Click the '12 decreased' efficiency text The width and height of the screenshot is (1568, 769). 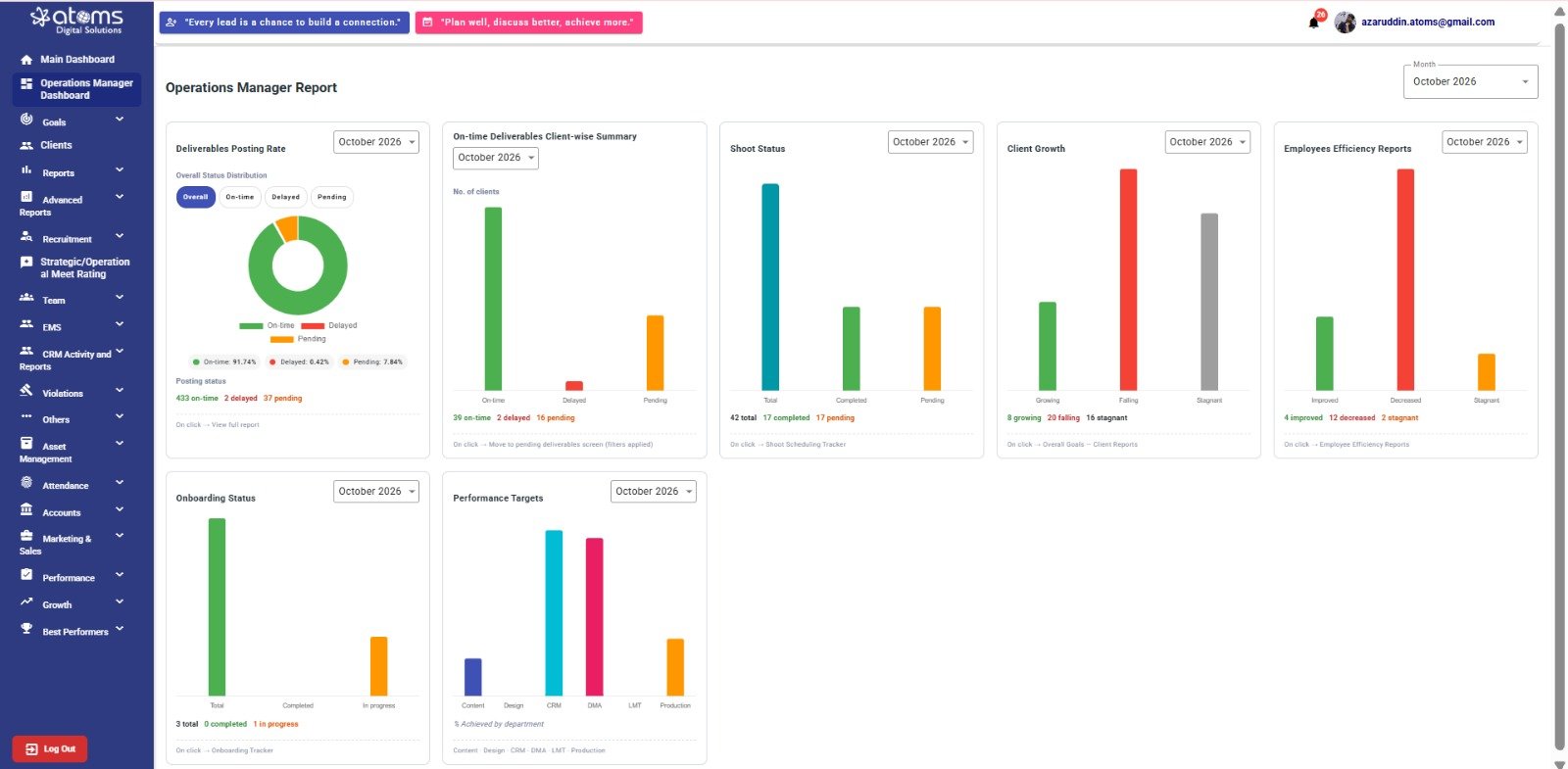[1352, 418]
